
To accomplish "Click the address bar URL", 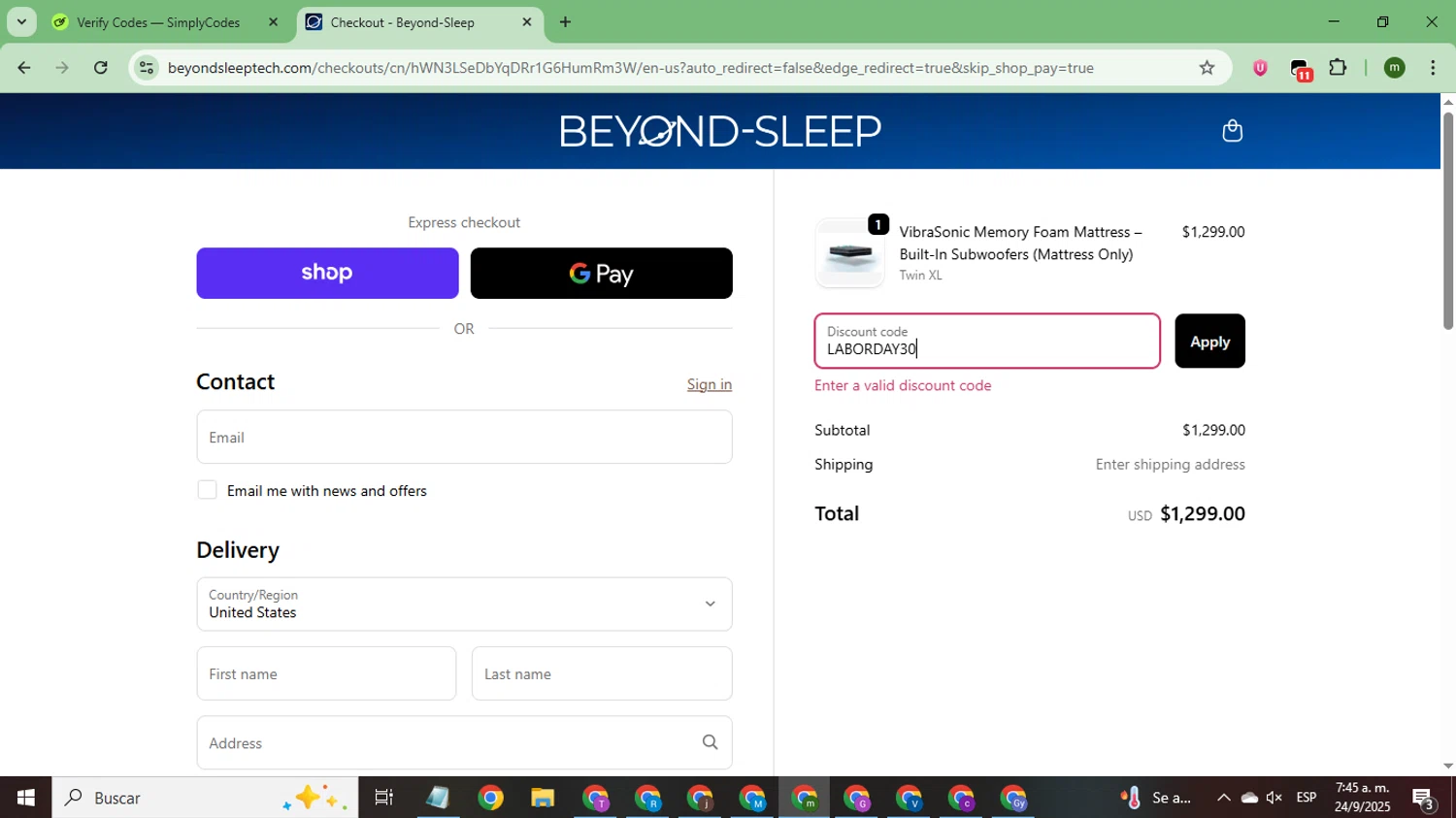I will coord(631,68).
